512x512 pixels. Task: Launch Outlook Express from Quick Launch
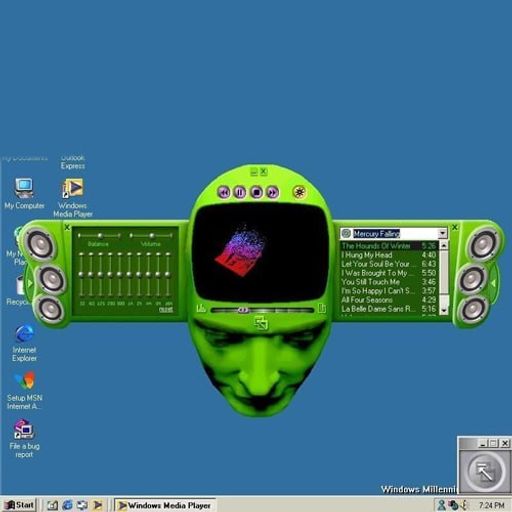point(82,505)
